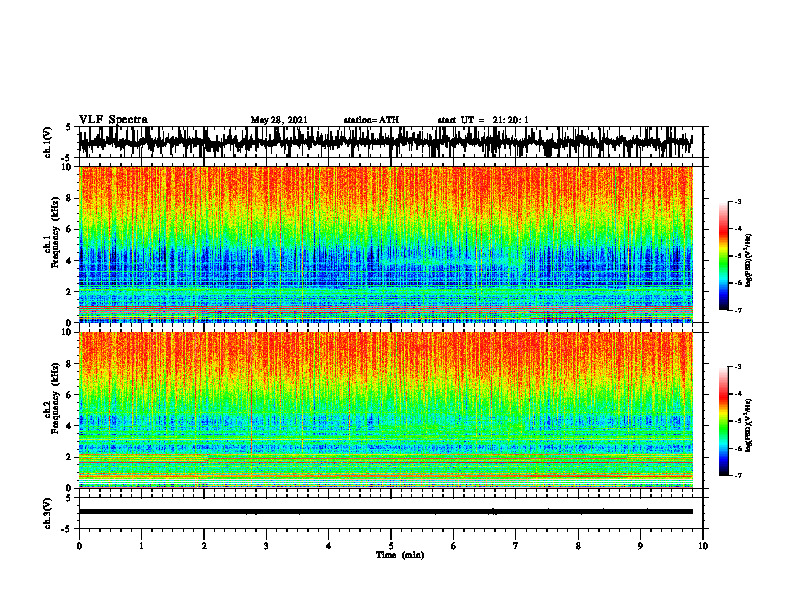Click the lower color scale bar beside ch.2
This screenshot has width=792, height=612.
click(x=723, y=421)
